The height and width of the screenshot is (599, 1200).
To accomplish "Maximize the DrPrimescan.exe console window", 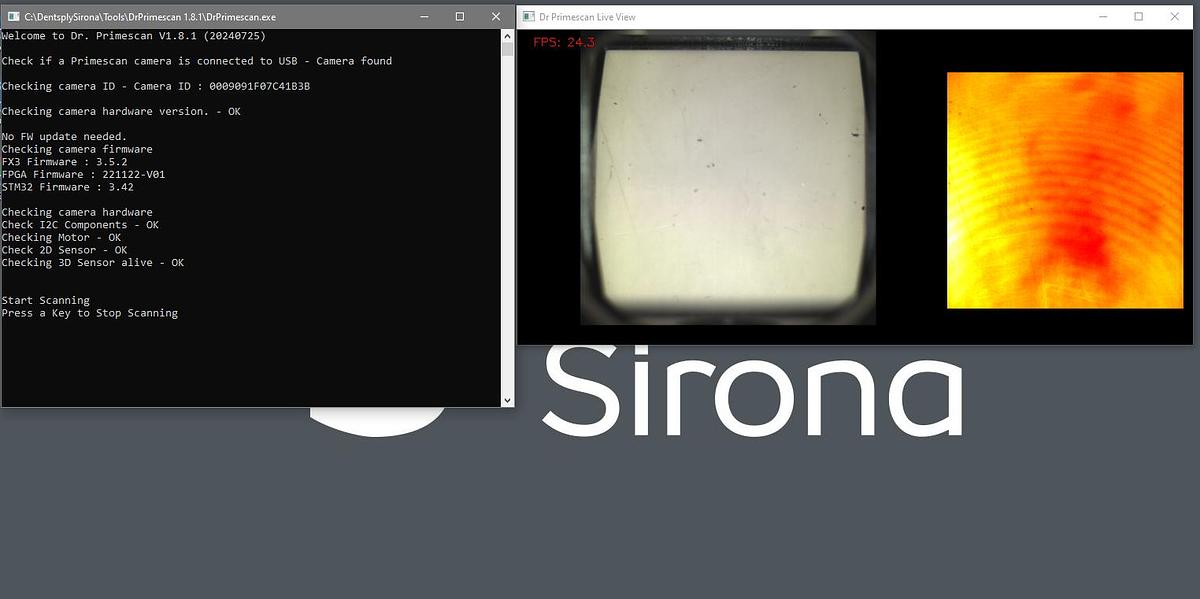I will (459, 17).
